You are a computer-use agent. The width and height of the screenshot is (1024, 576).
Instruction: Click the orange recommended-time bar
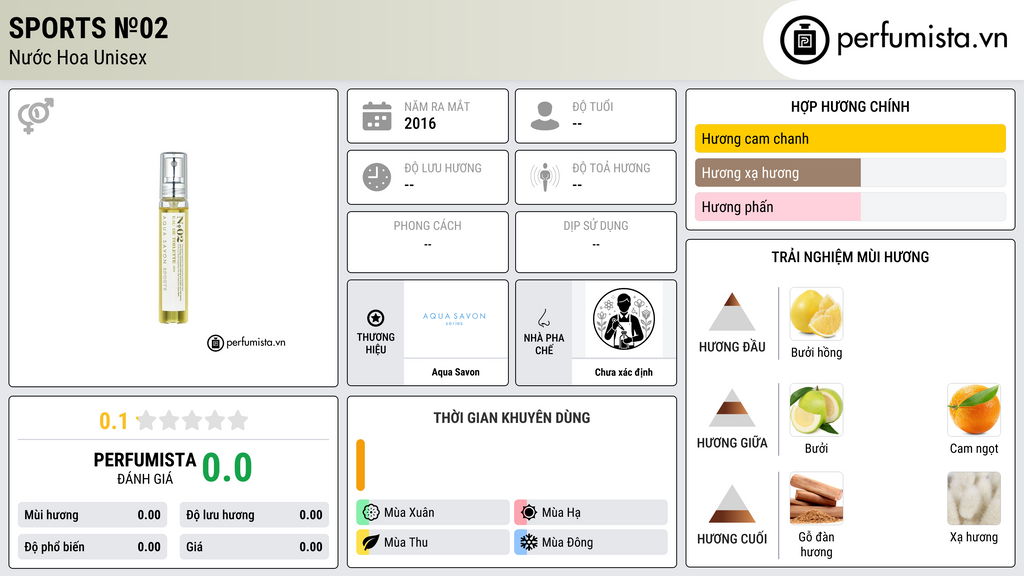pos(360,465)
